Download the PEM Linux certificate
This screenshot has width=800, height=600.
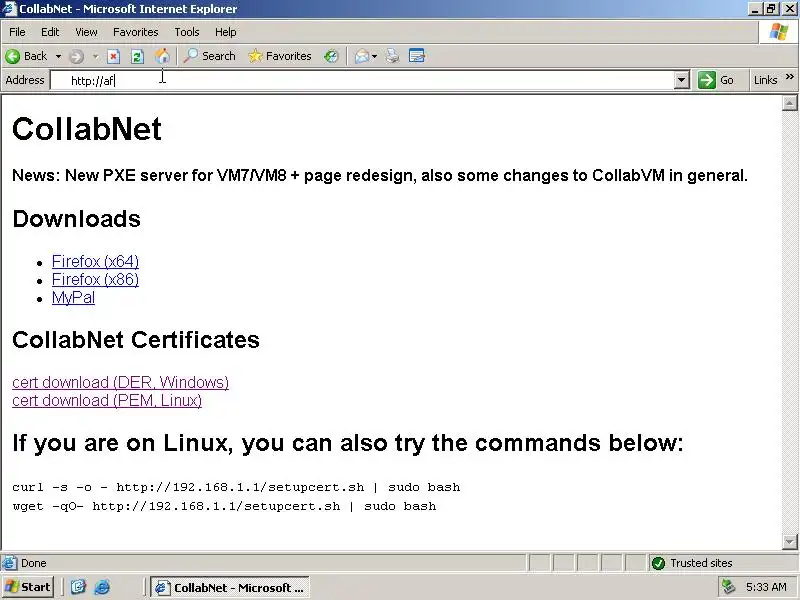tap(107, 401)
